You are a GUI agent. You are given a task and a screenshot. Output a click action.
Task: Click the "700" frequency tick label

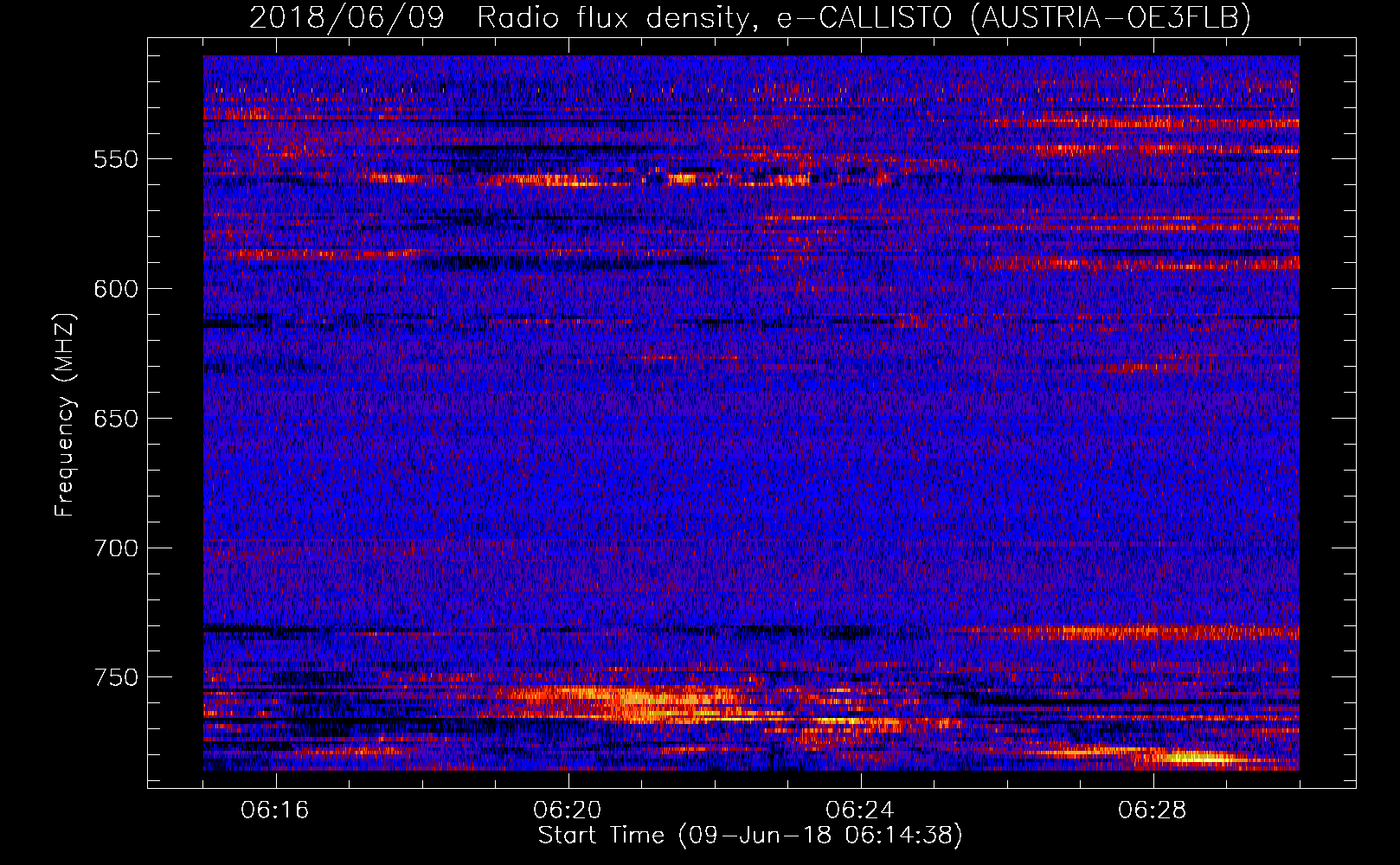coord(115,548)
